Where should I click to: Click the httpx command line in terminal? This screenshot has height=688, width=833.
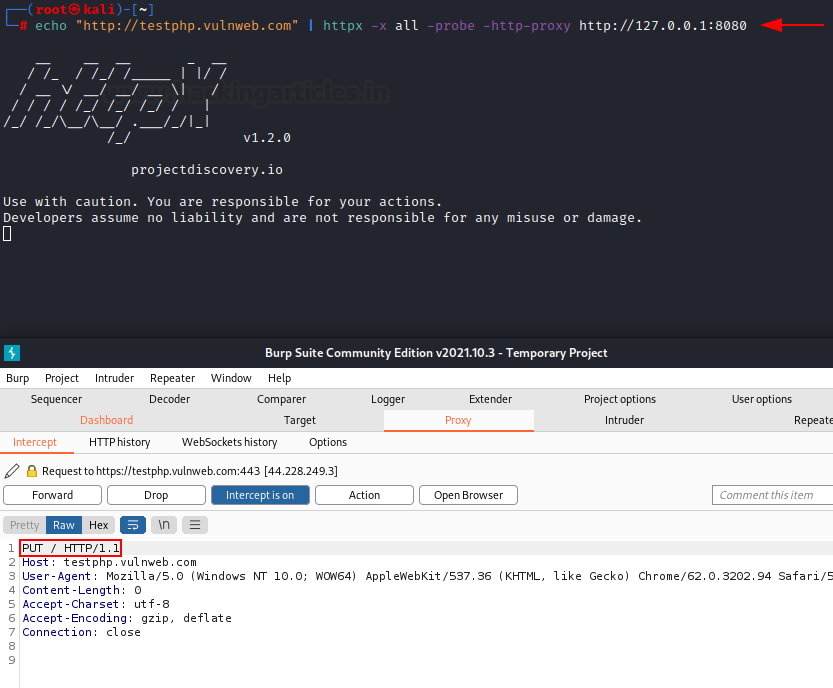tap(391, 26)
